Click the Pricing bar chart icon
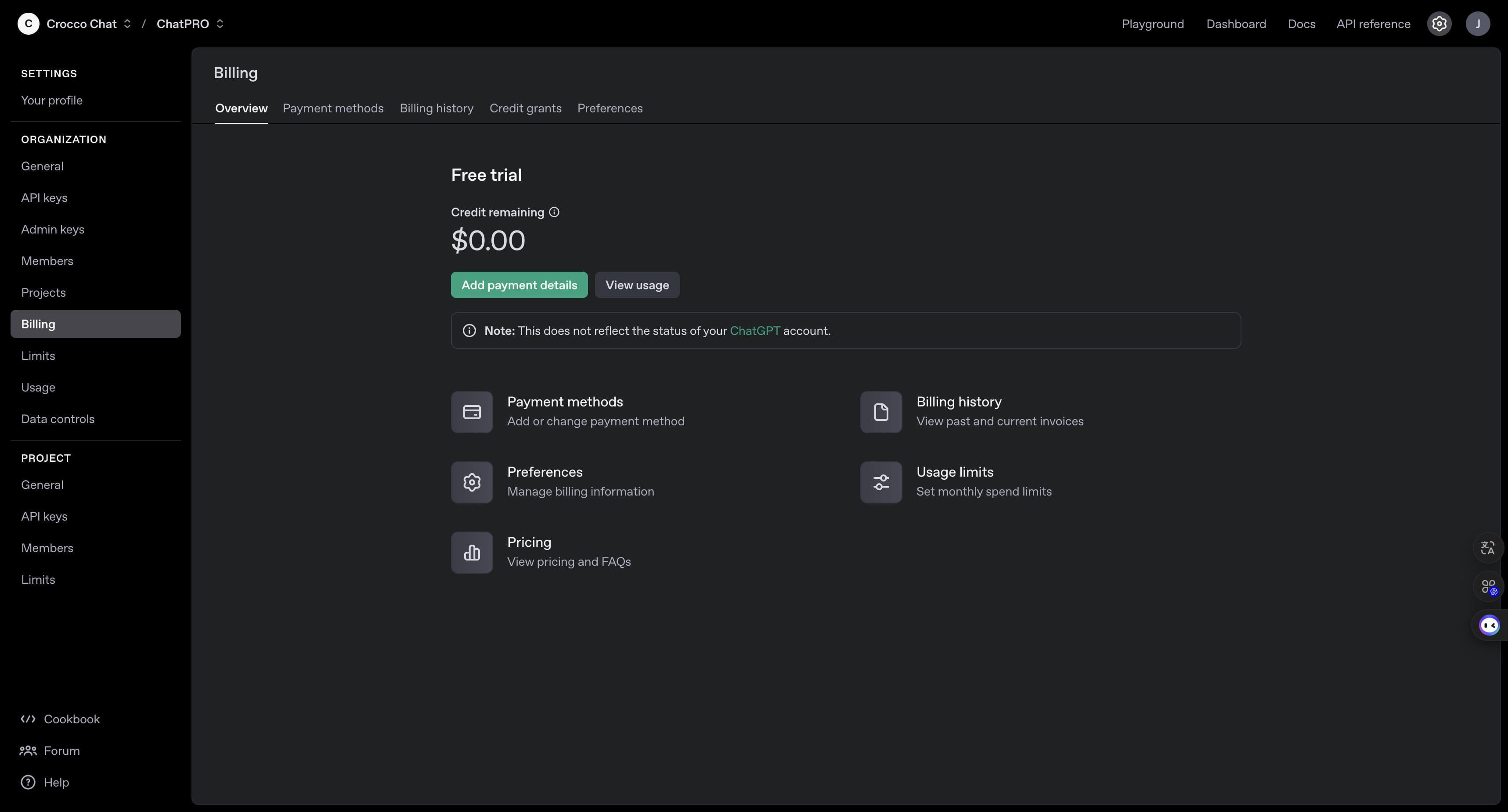The height and width of the screenshot is (812, 1508). [x=472, y=552]
